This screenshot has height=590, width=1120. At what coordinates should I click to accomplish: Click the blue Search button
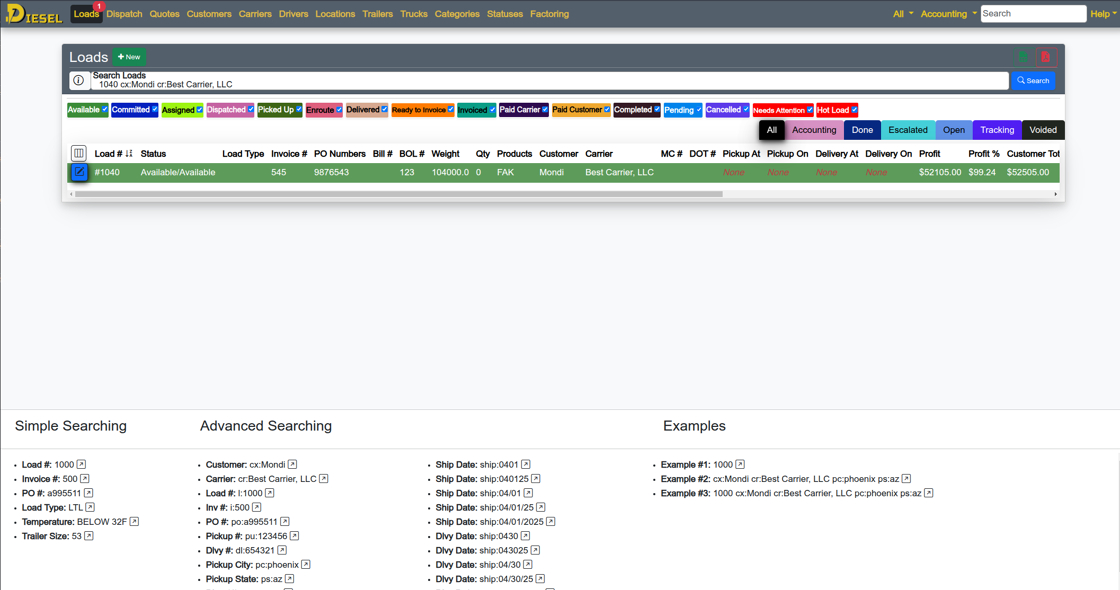click(1033, 81)
